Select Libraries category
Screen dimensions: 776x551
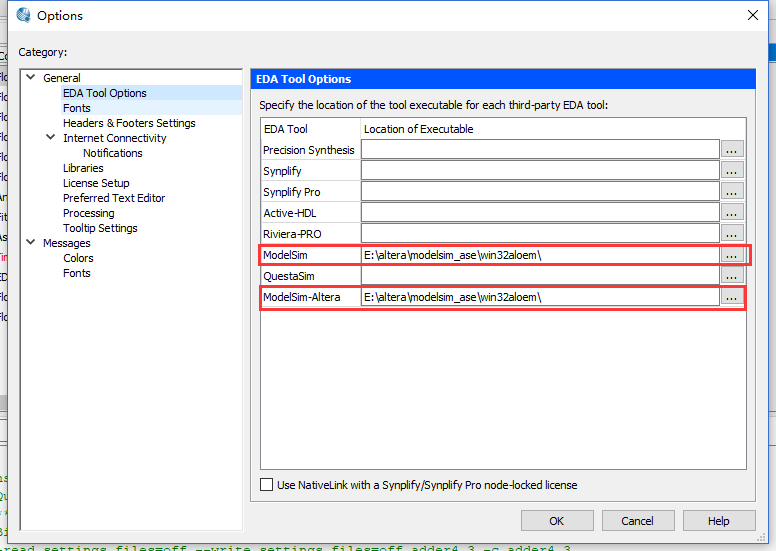pyautogui.click(x=83, y=168)
